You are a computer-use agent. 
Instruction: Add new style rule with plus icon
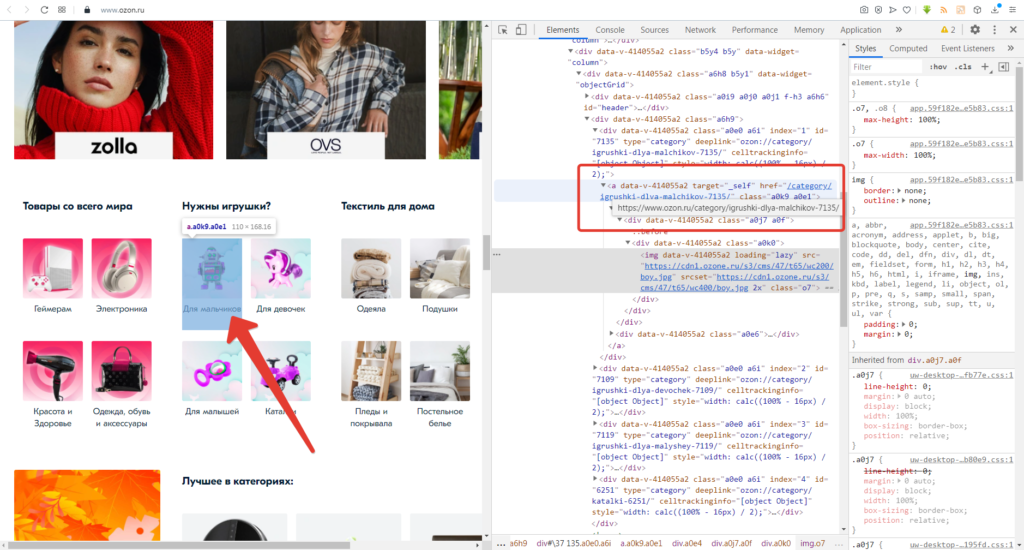coord(985,67)
